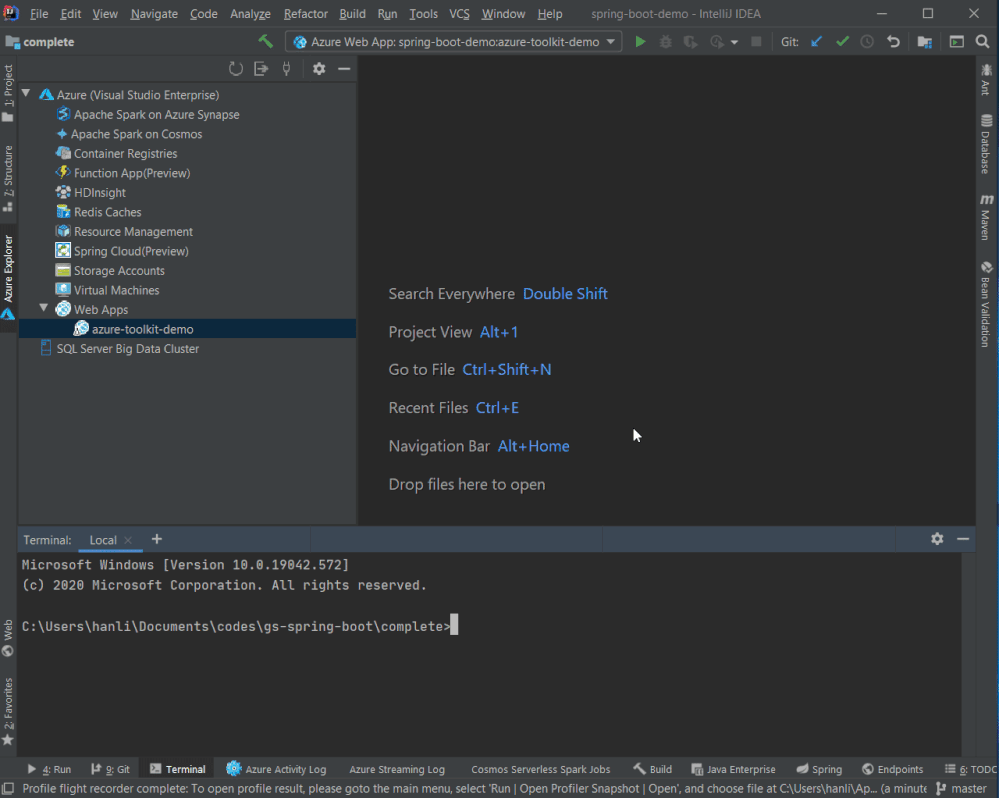Open the profiler run dropdown arrow
999x798 pixels.
734,42
